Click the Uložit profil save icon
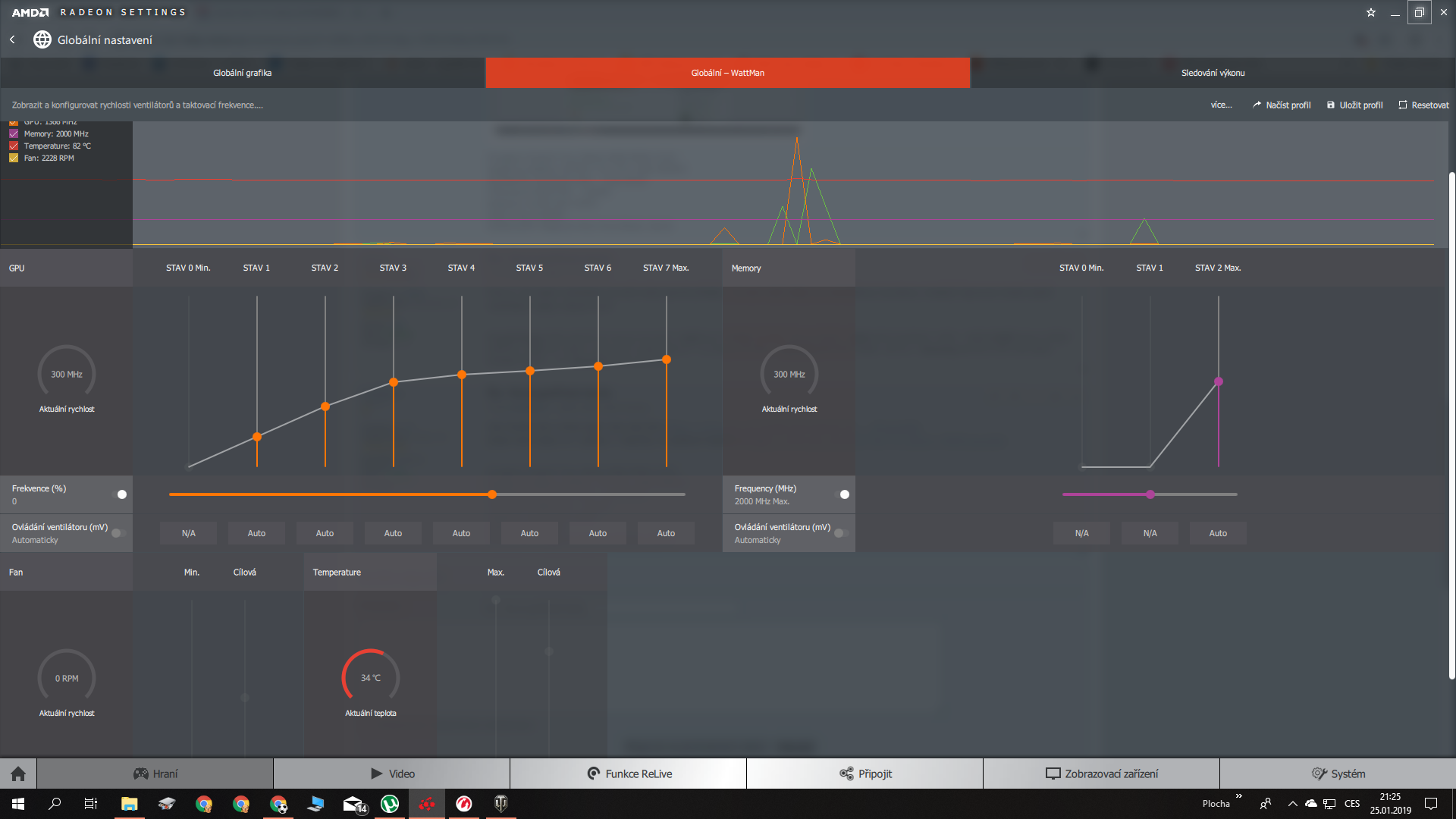The height and width of the screenshot is (819, 1456). tap(1330, 105)
